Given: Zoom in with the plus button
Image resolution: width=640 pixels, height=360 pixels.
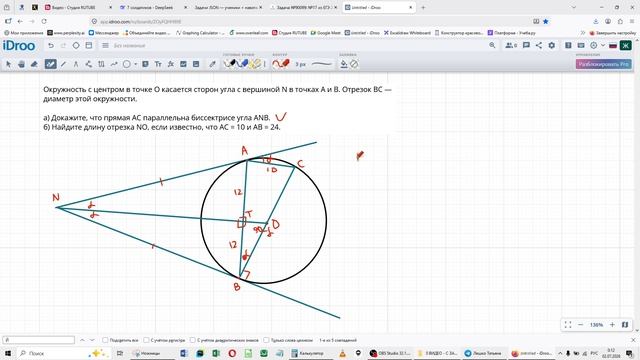Looking at the screenshot, I should (x=612, y=324).
